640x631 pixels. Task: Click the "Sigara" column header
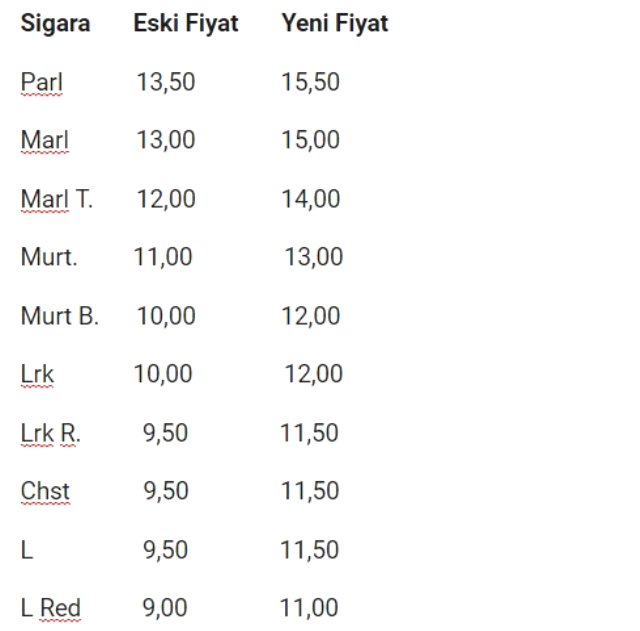(55, 23)
